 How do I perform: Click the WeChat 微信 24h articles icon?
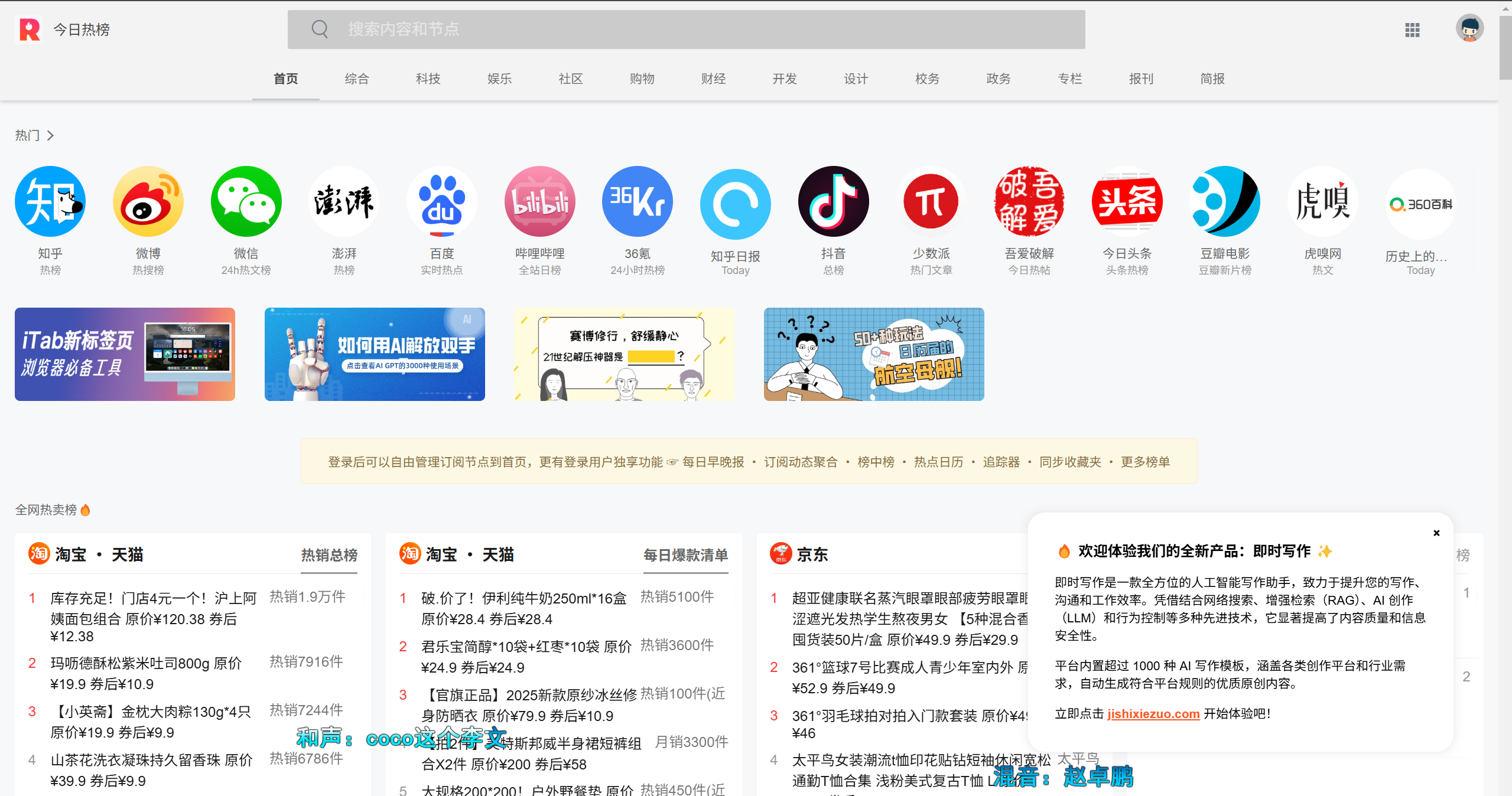tap(246, 202)
